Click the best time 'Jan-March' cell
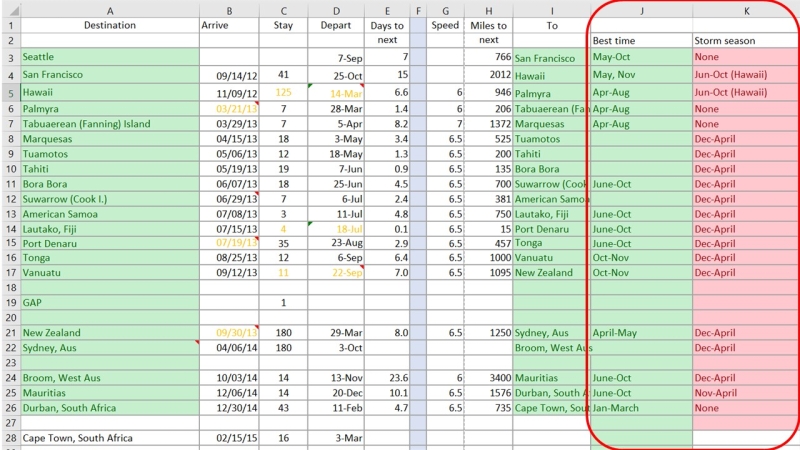Image resolution: width=800 pixels, height=450 pixels. click(x=641, y=408)
